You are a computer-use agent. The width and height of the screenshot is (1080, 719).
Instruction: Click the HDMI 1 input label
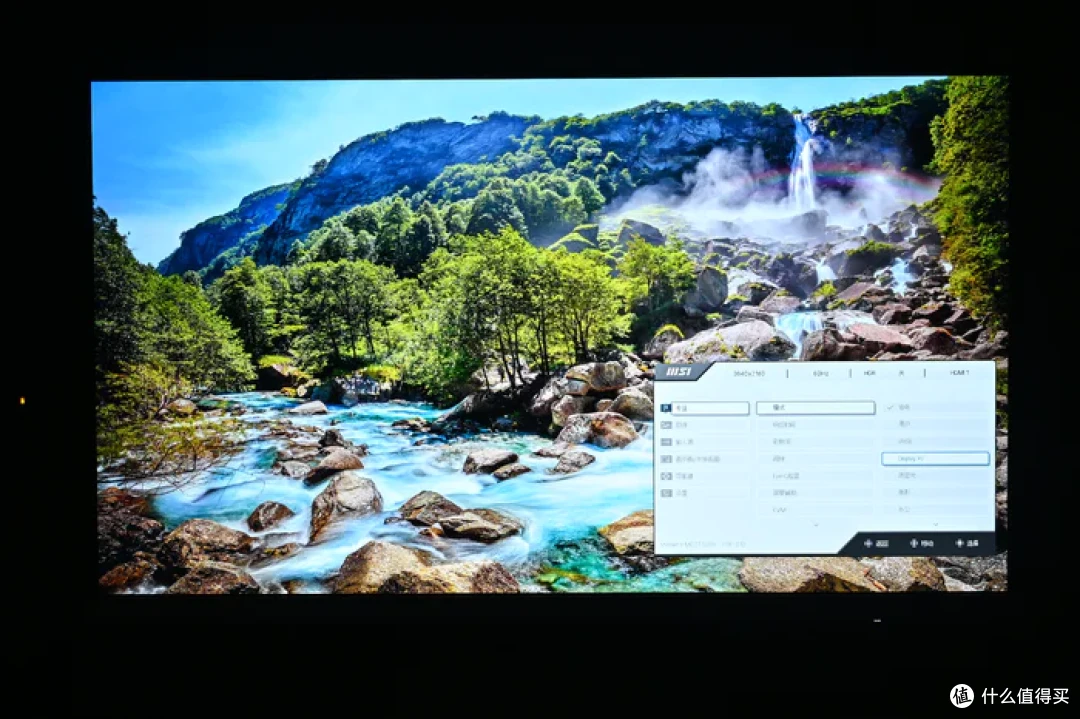pyautogui.click(x=959, y=373)
